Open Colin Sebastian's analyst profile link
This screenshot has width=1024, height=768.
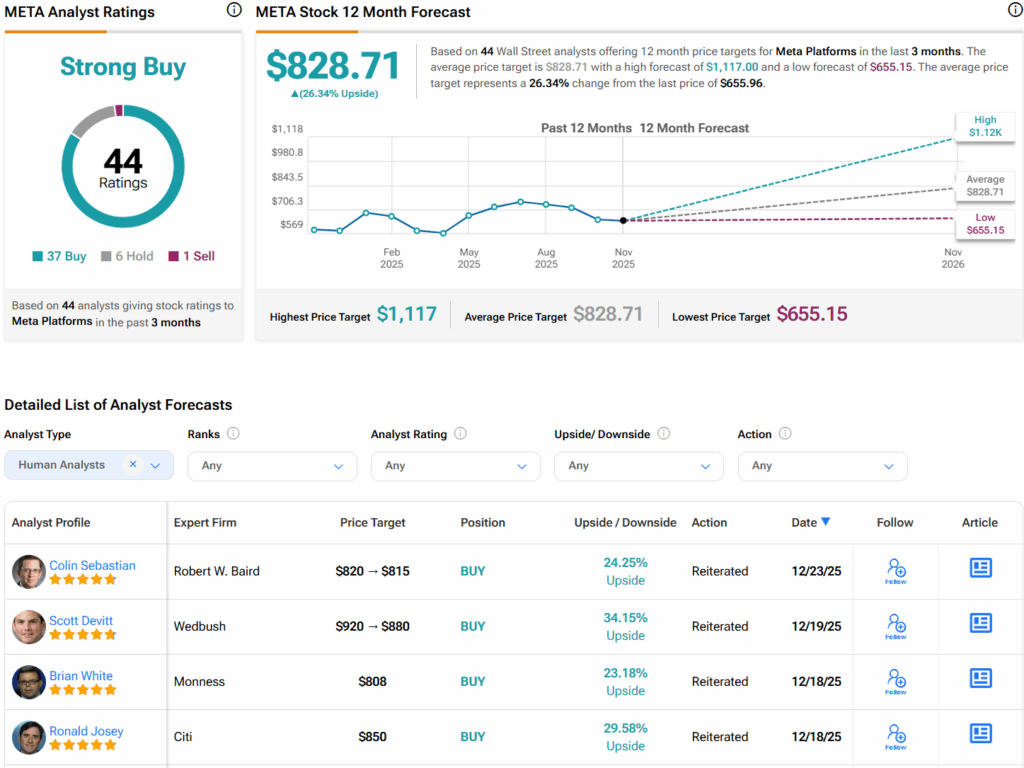[92, 565]
